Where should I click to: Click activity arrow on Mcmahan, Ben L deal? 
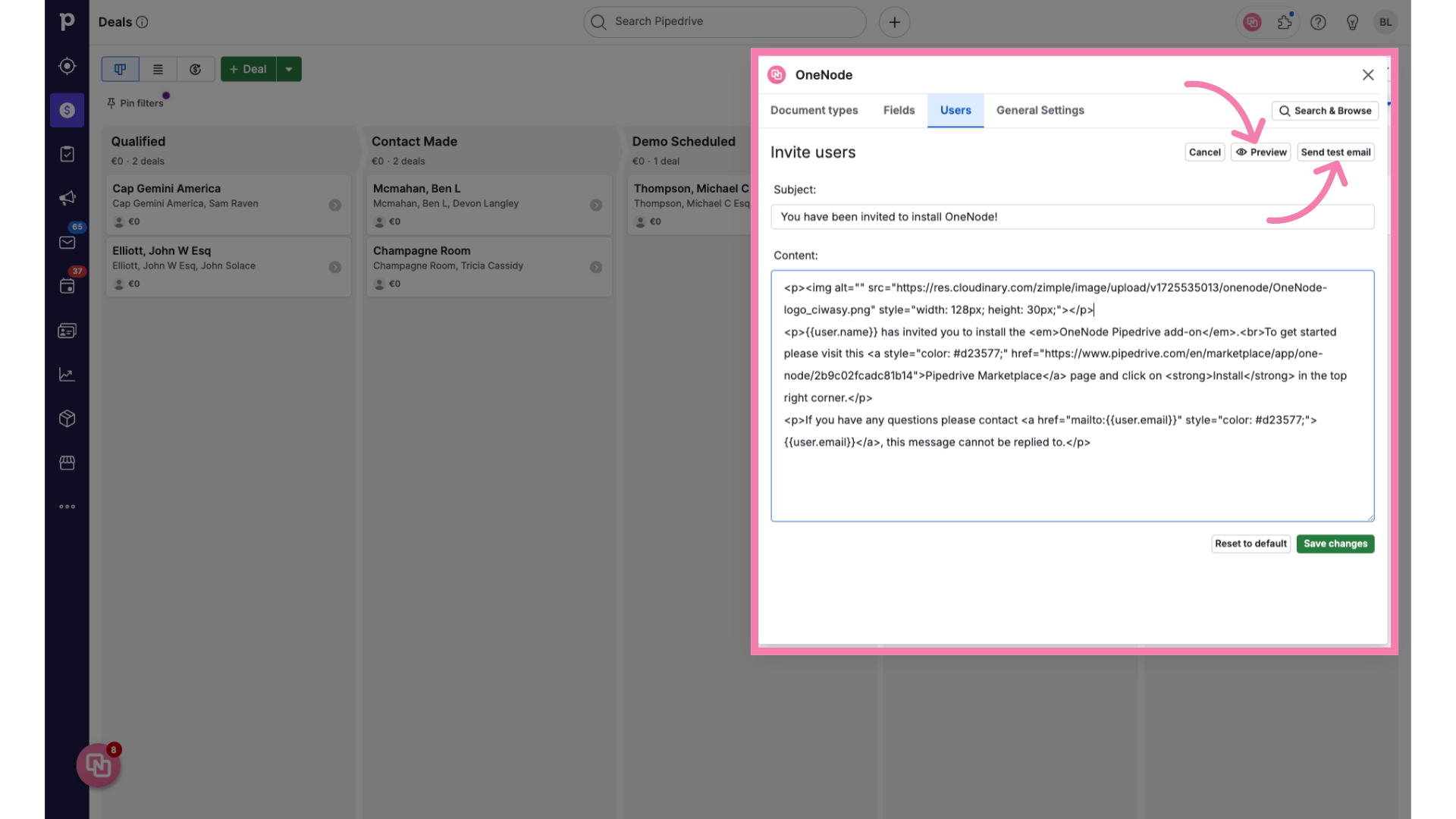click(596, 205)
